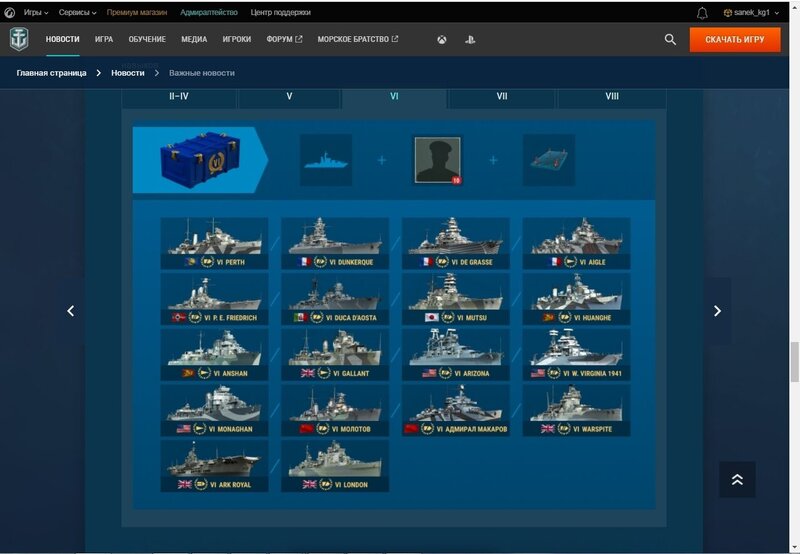This screenshot has height=554, width=800.
Task: Switch to the VI tier tab
Action: 394,97
